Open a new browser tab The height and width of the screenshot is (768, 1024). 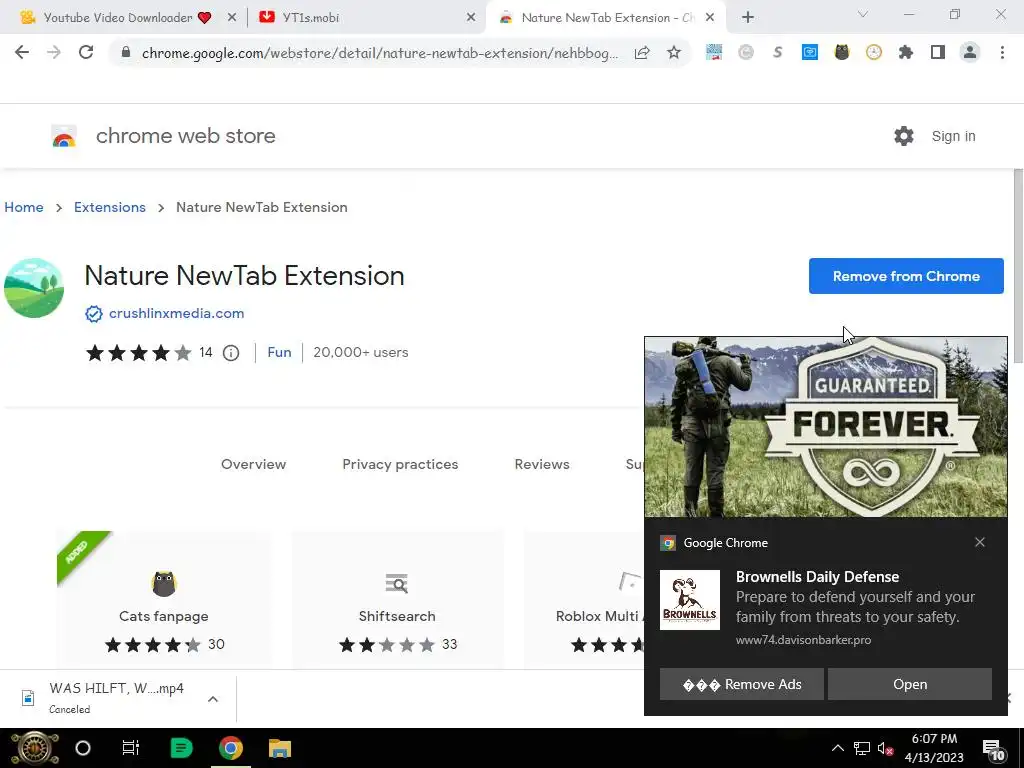748,18
